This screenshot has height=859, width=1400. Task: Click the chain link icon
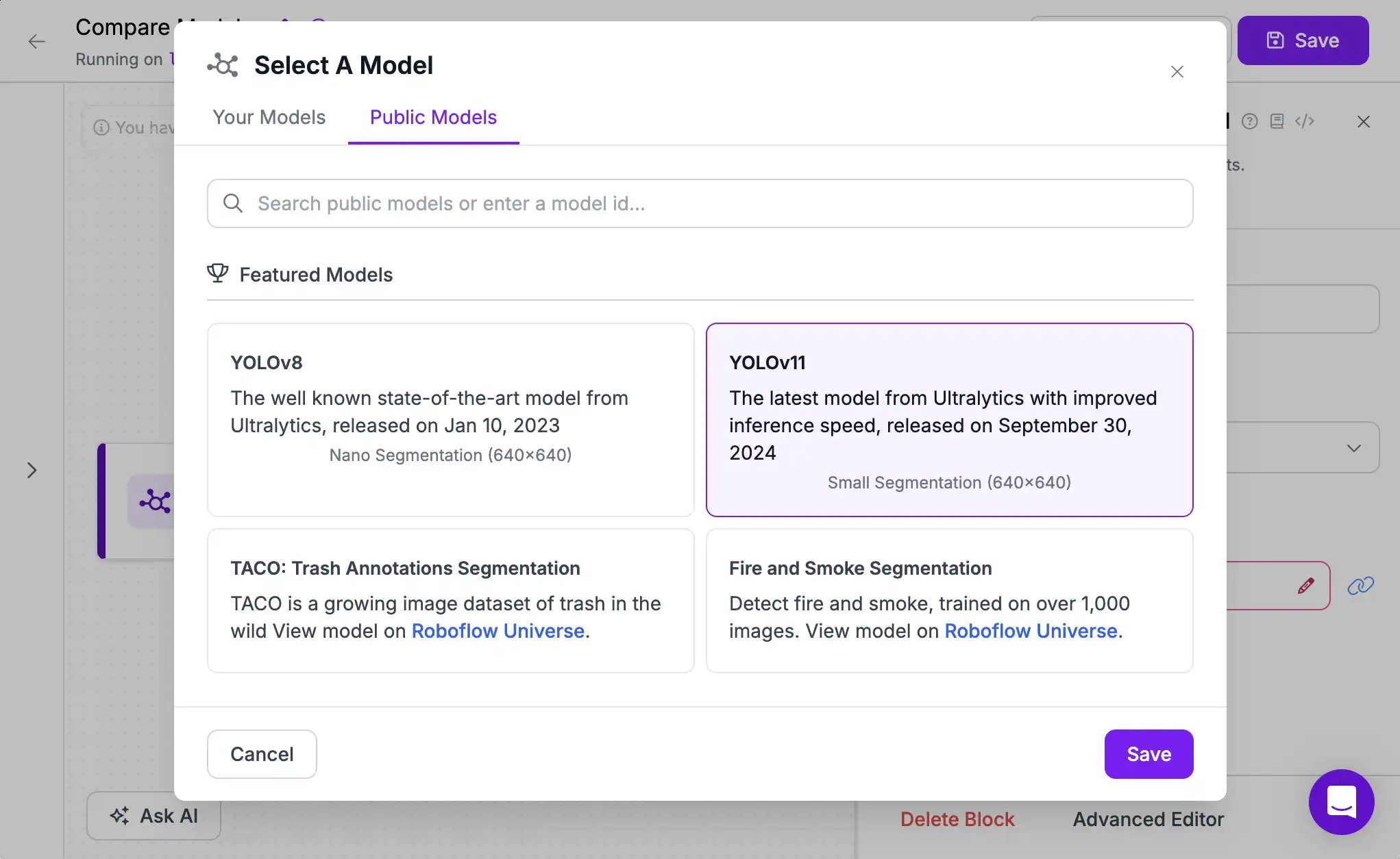tap(1360, 586)
